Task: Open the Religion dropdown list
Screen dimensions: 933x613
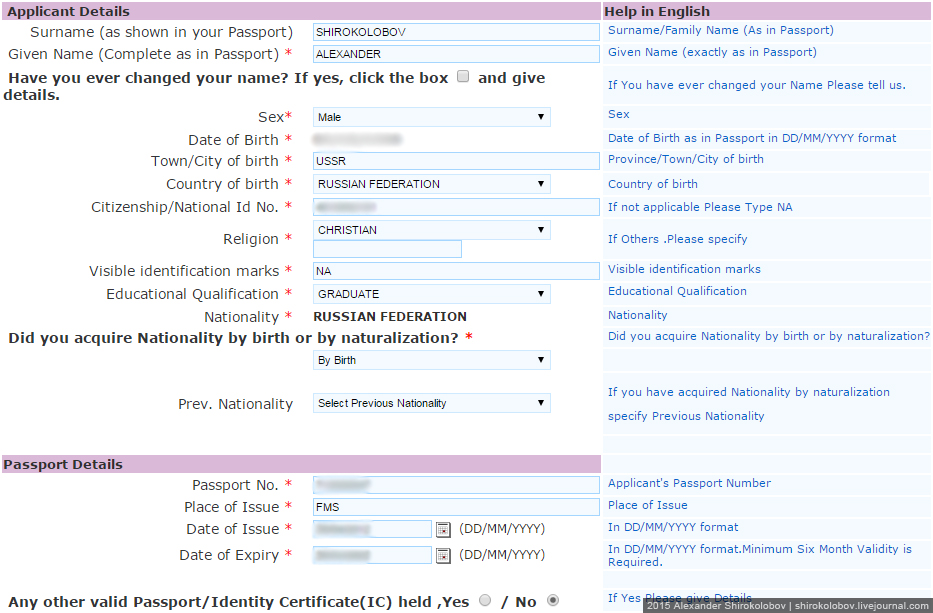Action: [431, 230]
